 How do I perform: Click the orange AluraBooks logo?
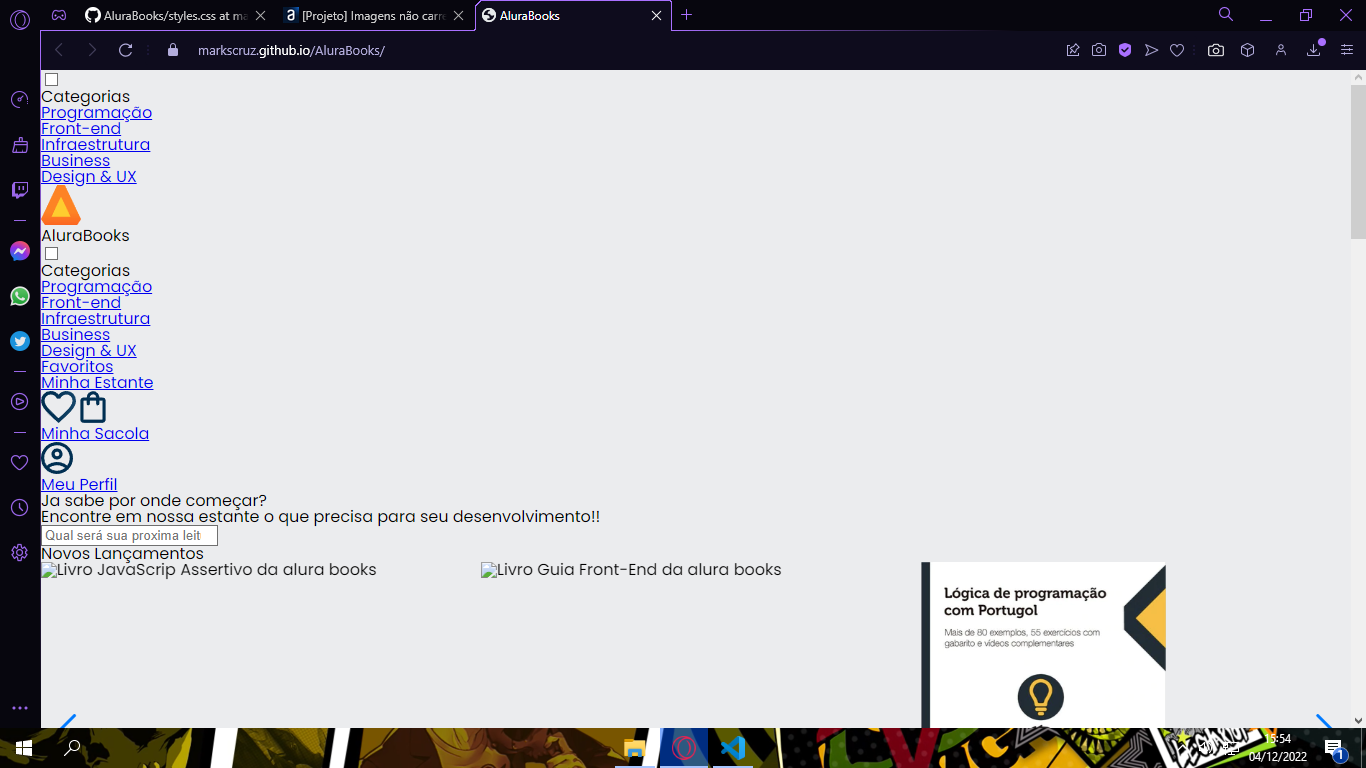coord(61,206)
